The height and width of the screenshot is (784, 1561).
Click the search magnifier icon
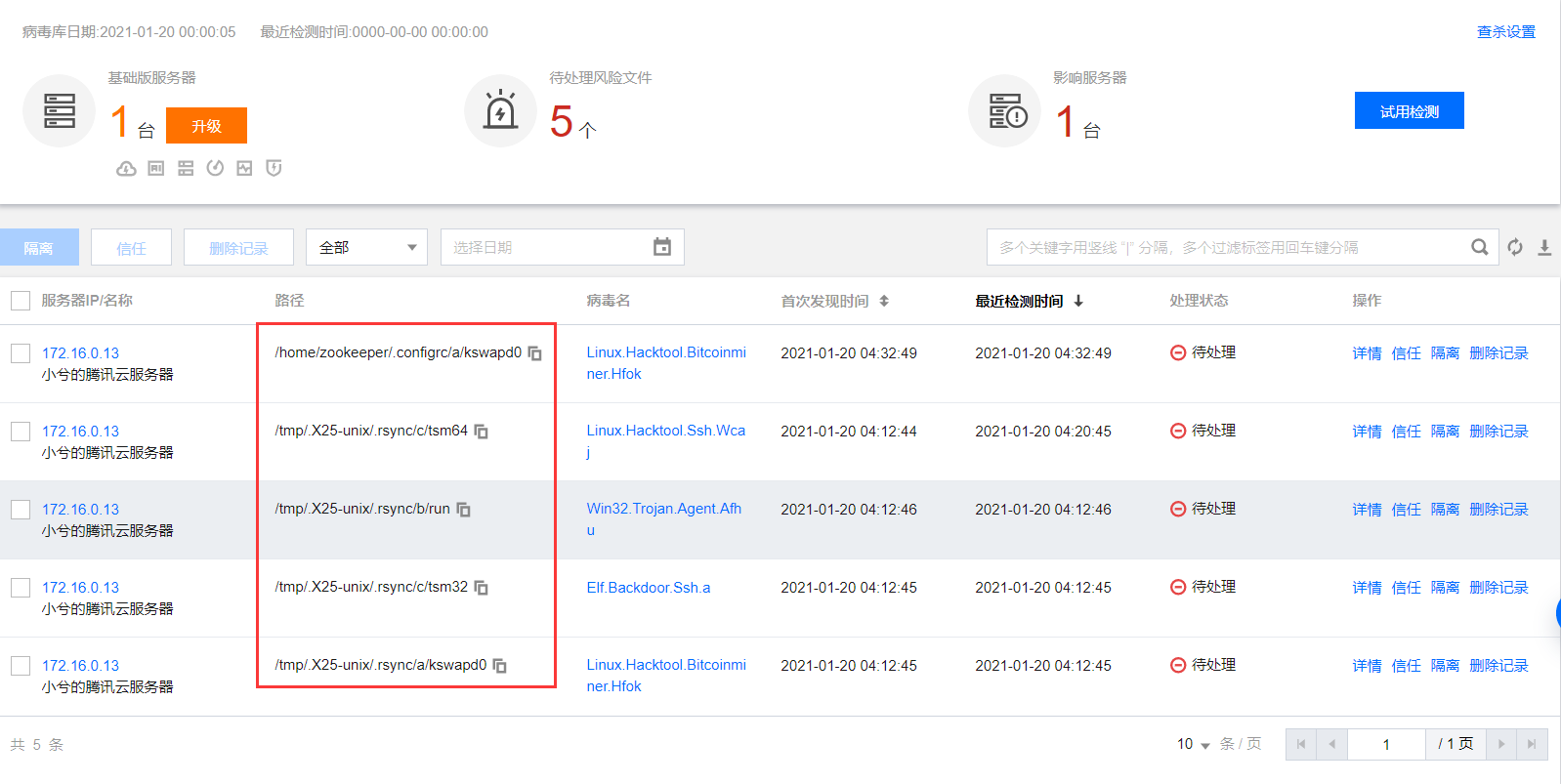1480,247
